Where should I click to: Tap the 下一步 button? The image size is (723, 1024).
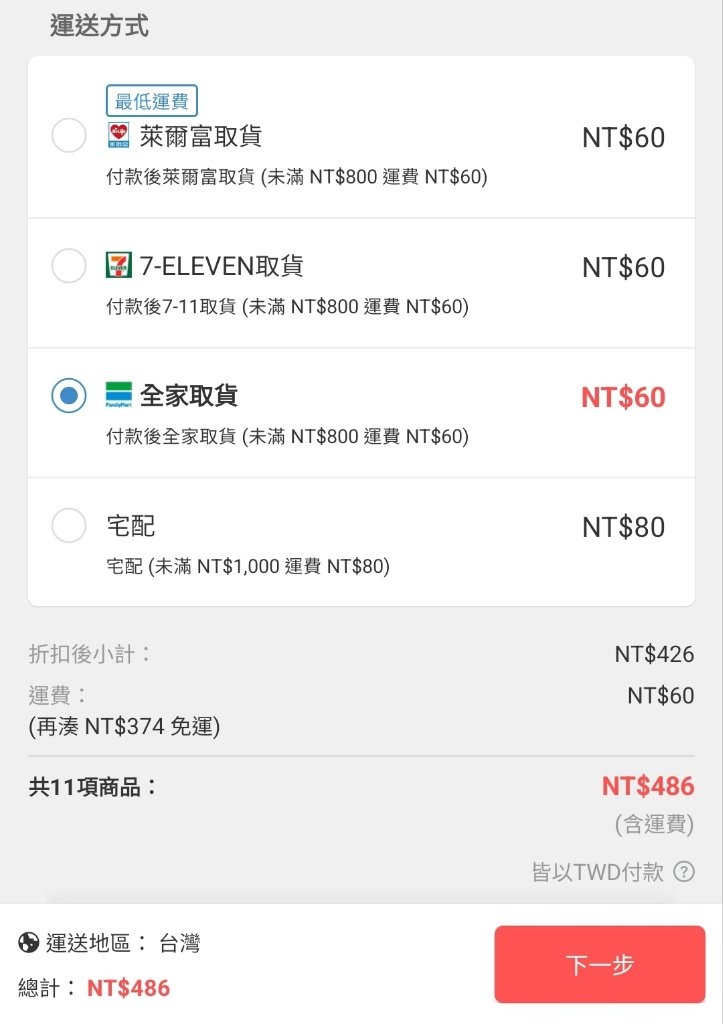pos(600,964)
